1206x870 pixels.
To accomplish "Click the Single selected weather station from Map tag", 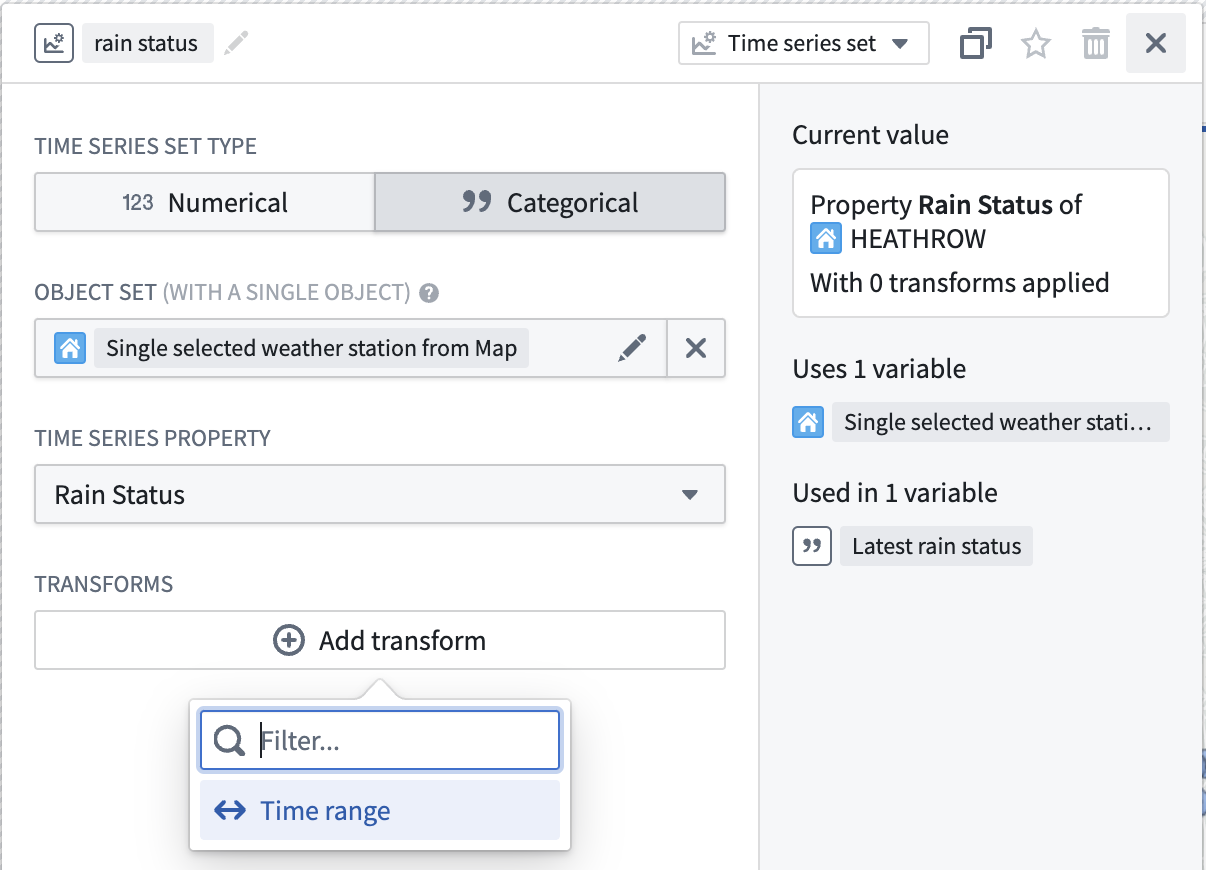I will 311,348.
